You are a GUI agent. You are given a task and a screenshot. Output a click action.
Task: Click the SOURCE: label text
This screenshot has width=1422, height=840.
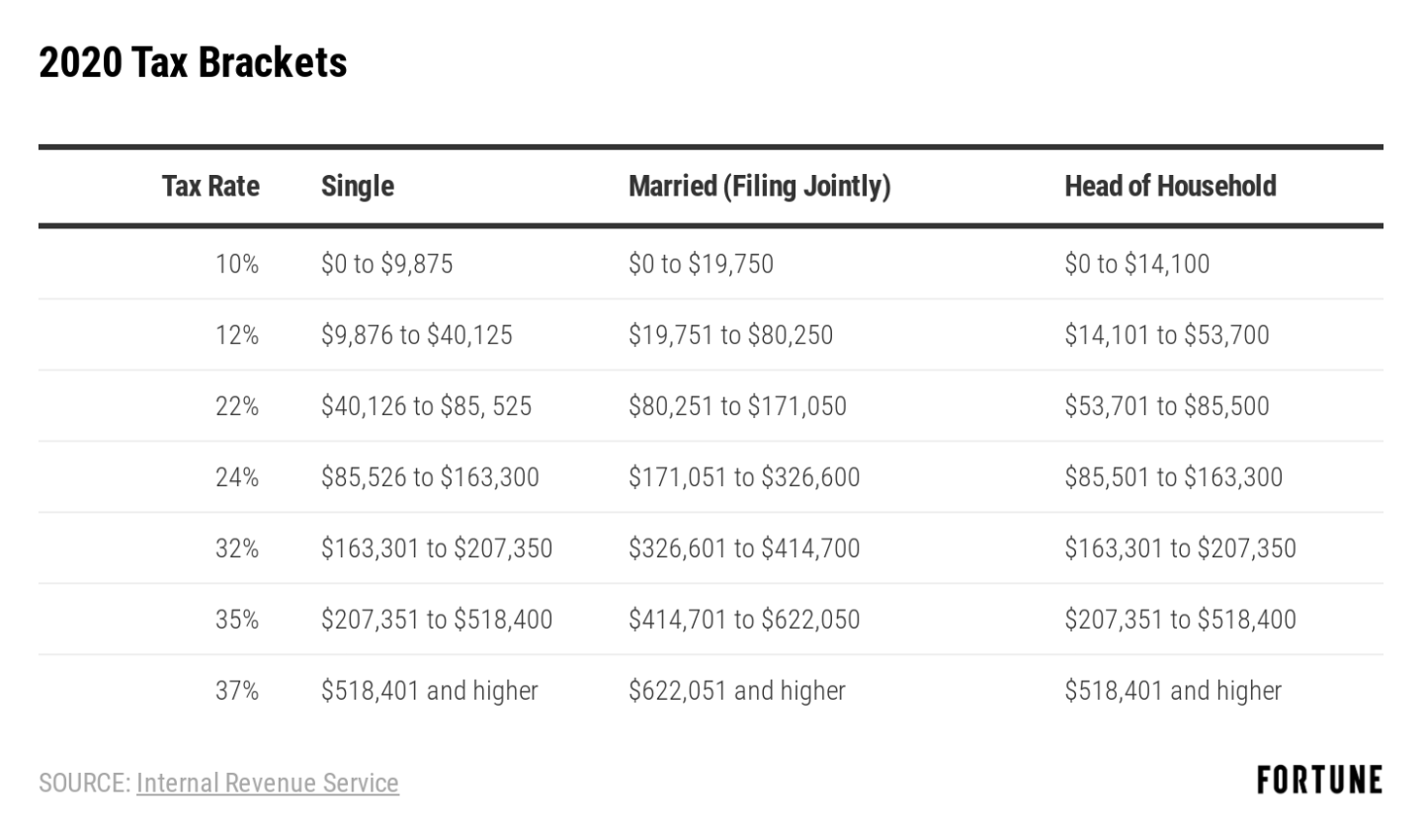click(x=84, y=783)
